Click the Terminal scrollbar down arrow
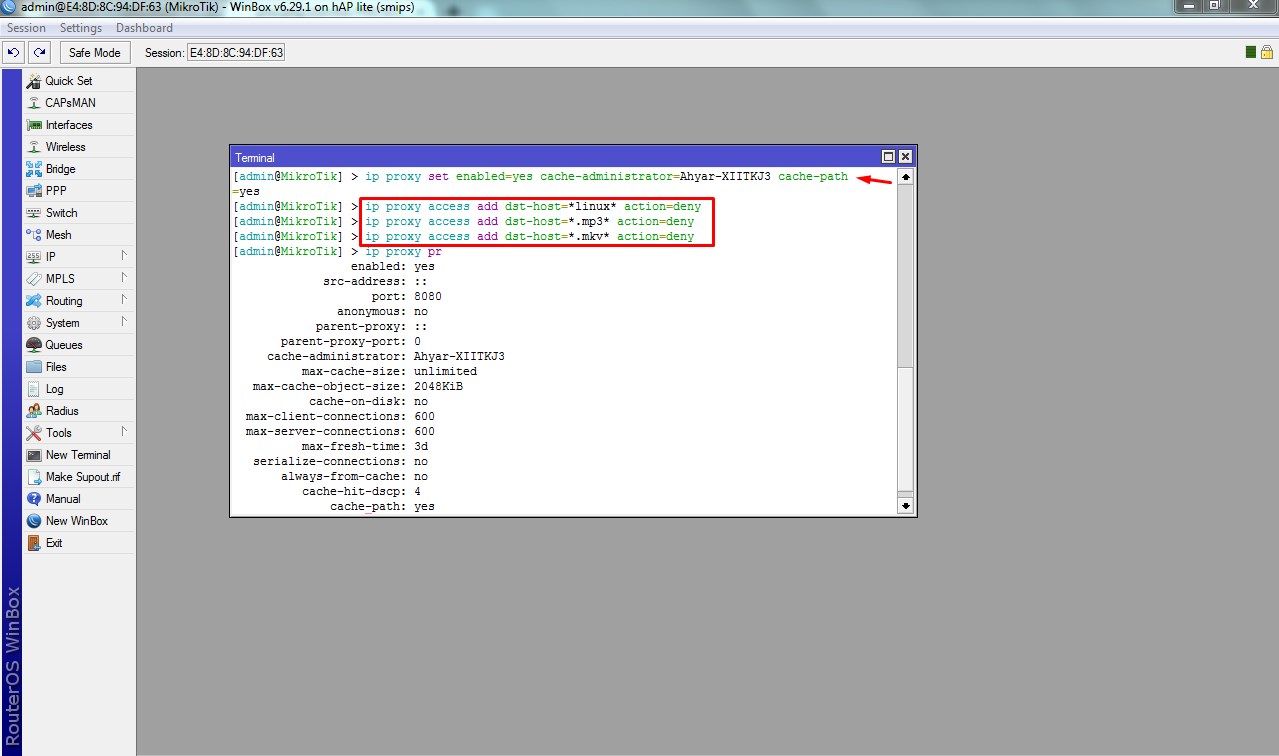The image size is (1279, 756). tap(905, 506)
